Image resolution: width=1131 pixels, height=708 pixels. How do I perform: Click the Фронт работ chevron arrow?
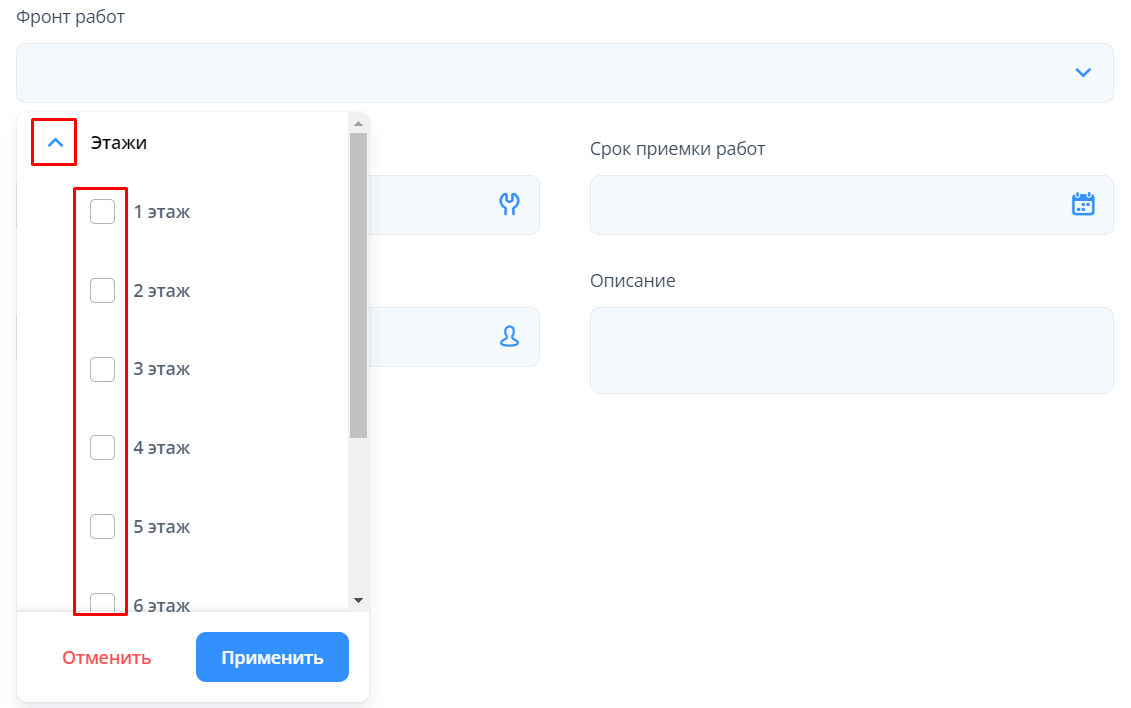pos(1083,72)
